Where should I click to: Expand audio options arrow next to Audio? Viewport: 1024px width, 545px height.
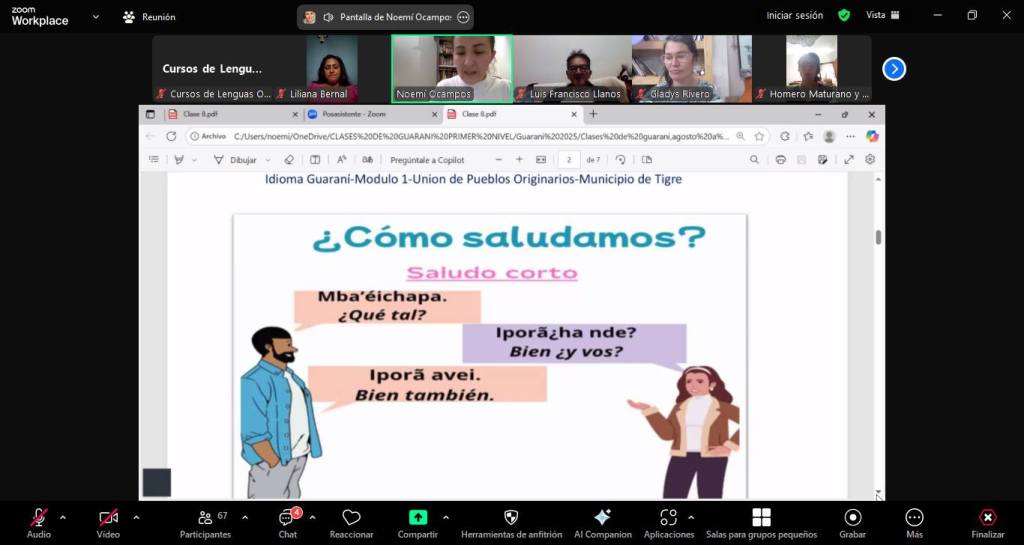(63, 518)
